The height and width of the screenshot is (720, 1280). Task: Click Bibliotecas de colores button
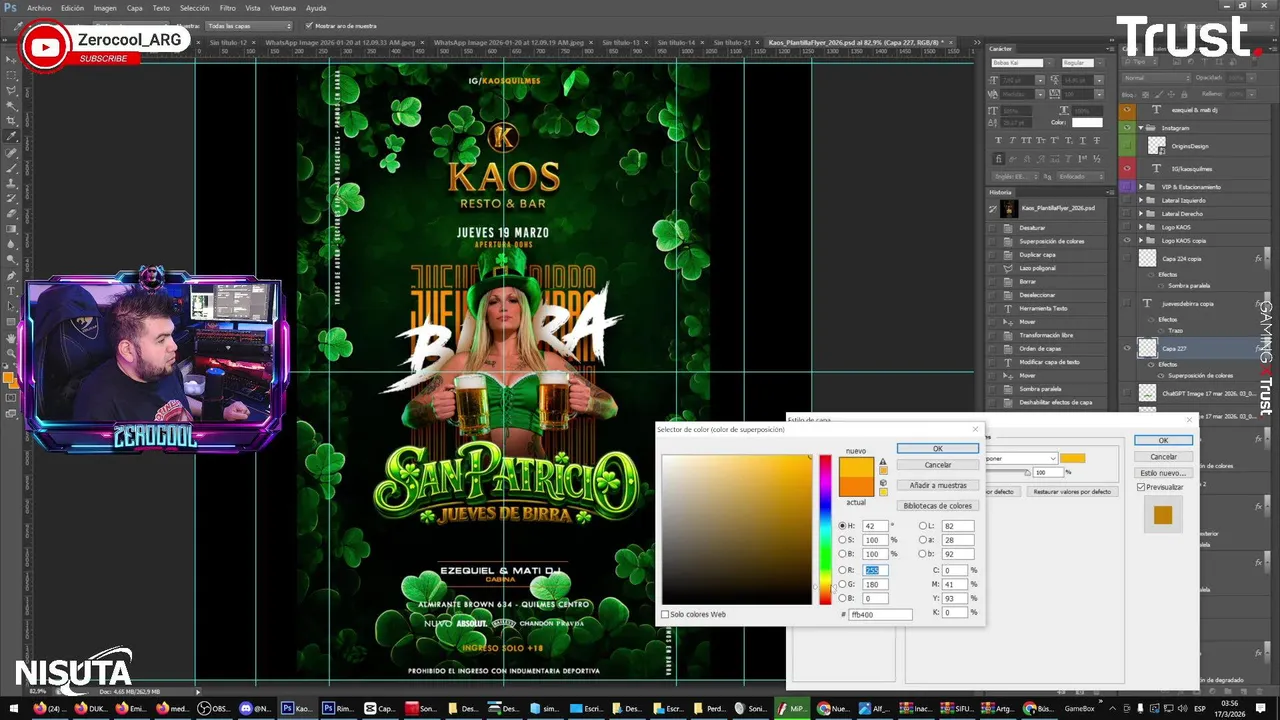937,505
